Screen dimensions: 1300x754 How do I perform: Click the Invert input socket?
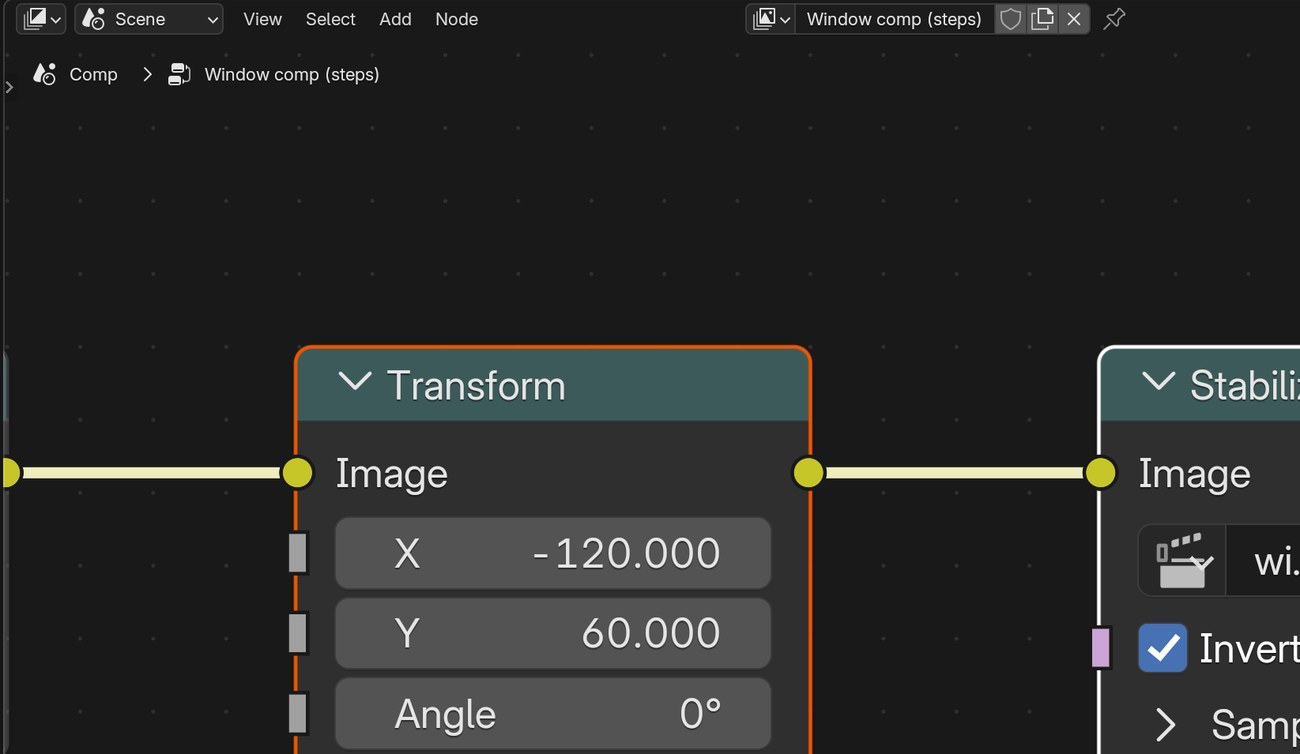1101,648
